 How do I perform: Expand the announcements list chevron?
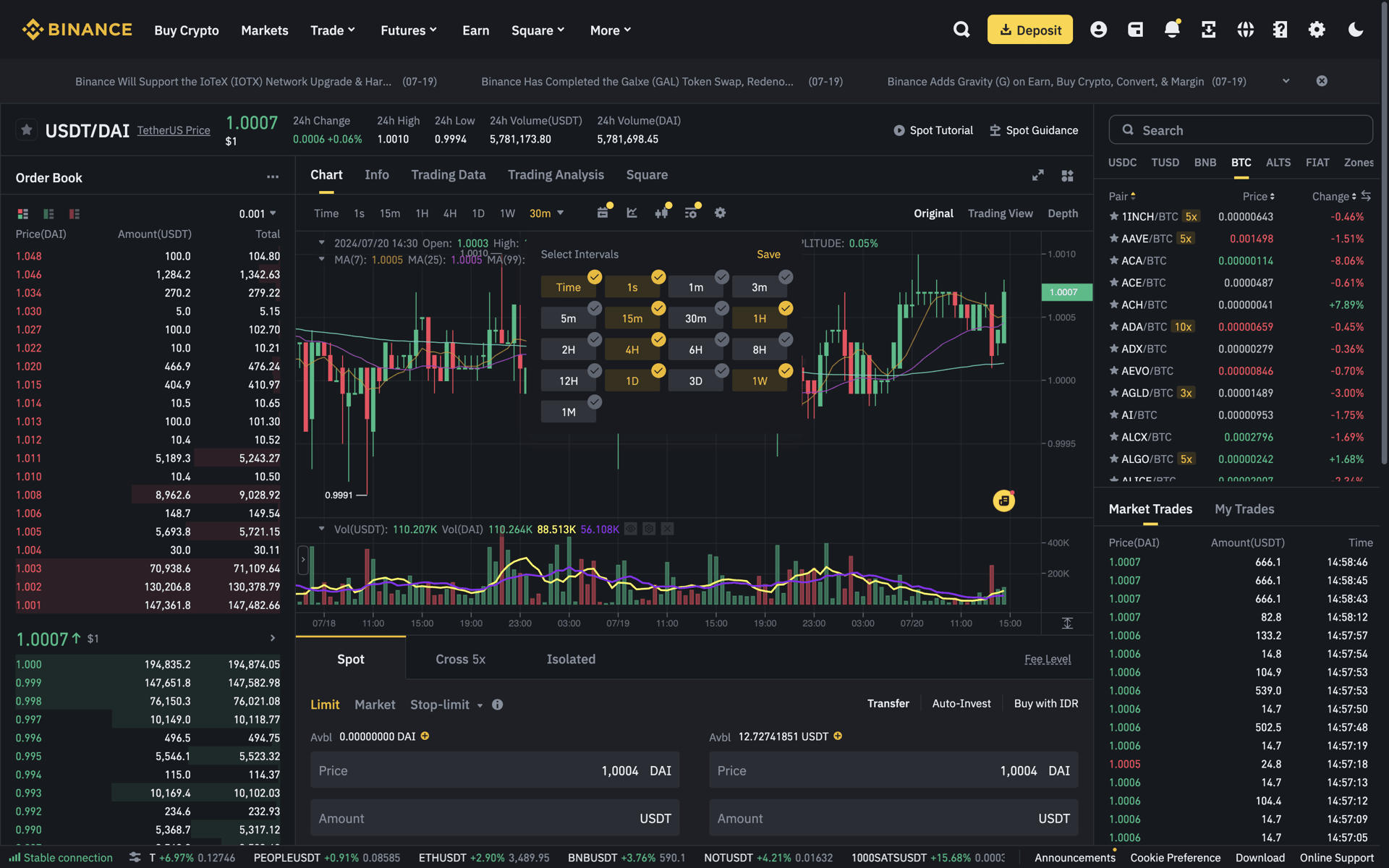coord(1286,81)
